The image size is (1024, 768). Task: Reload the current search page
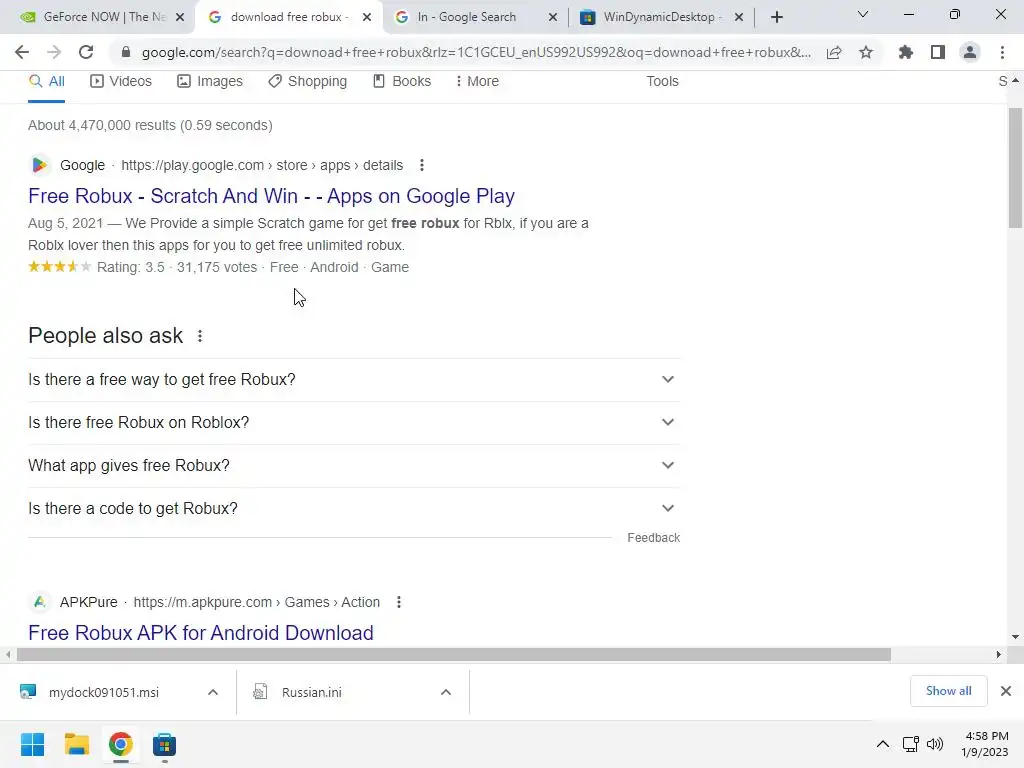pyautogui.click(x=86, y=52)
